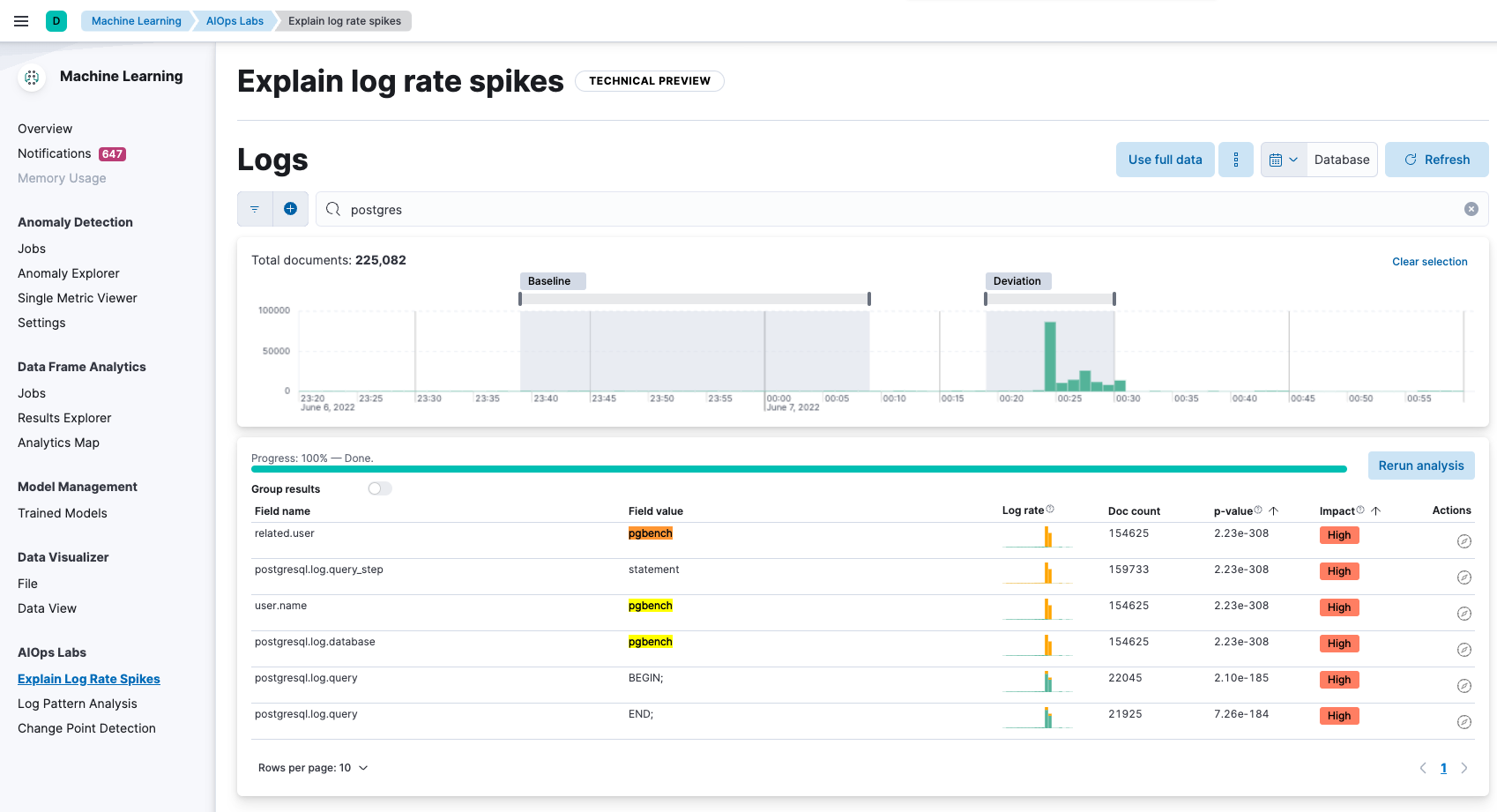Click the Clear selection link
1497x812 pixels.
click(1429, 262)
